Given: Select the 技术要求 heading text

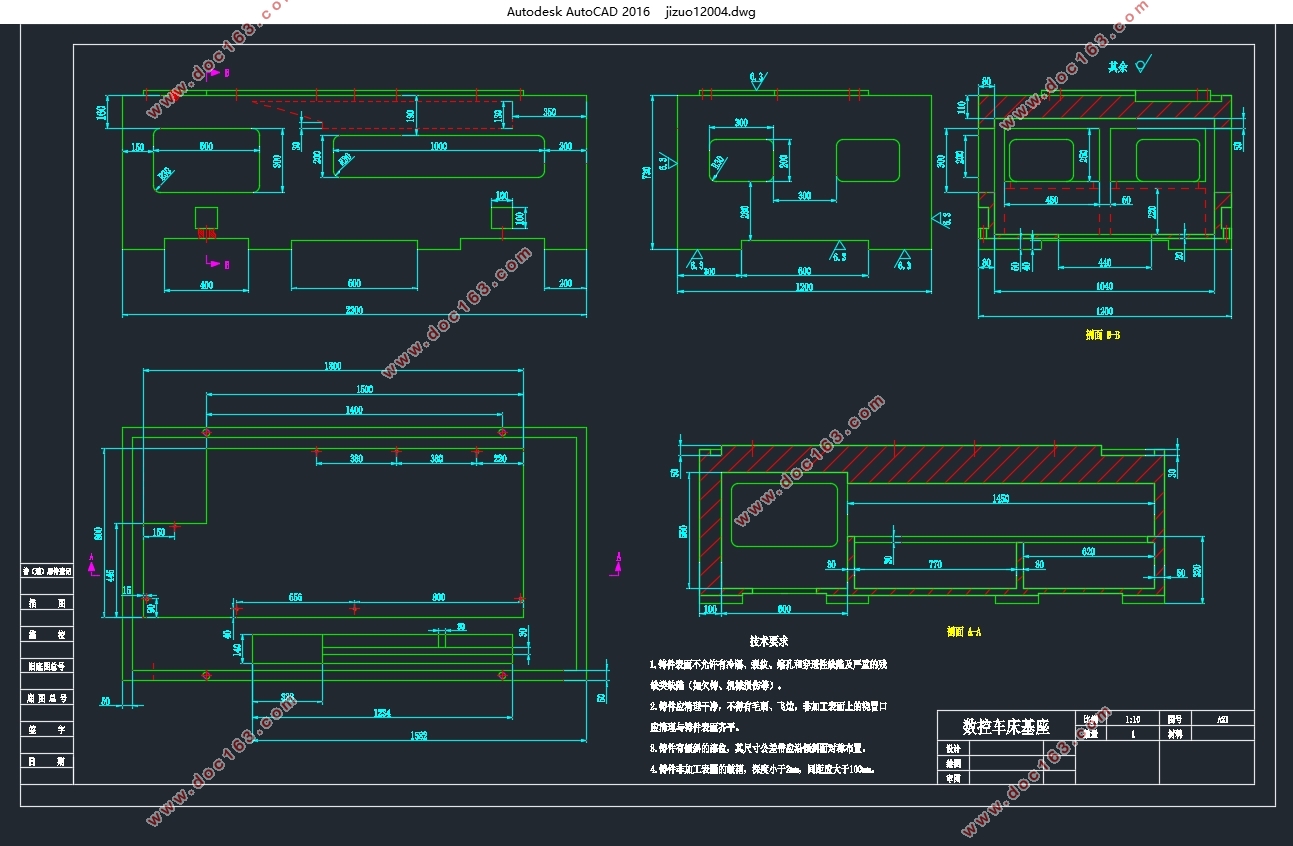Looking at the screenshot, I should (769, 641).
